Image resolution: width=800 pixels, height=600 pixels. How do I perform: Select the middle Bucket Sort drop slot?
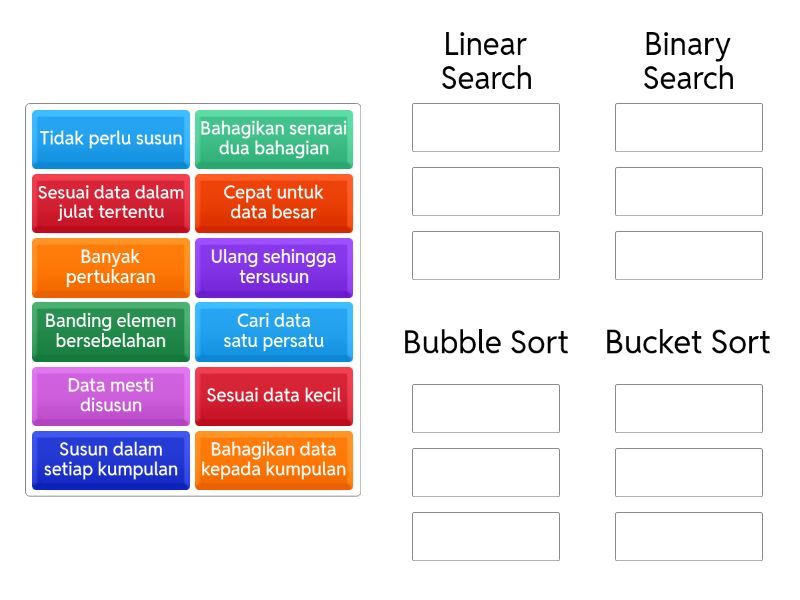pos(689,473)
